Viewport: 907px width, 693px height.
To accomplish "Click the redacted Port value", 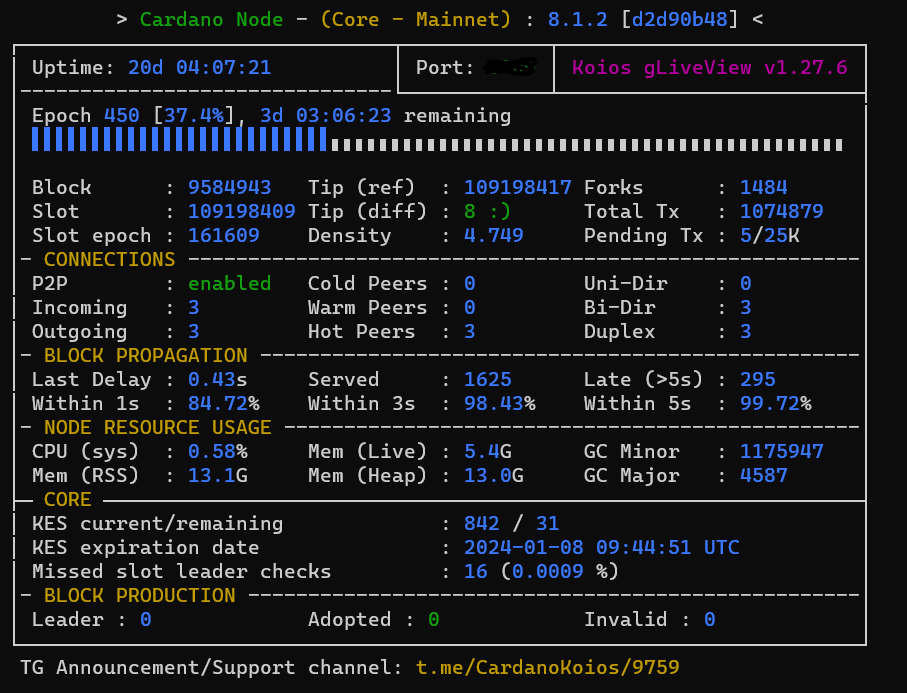I will [511, 68].
